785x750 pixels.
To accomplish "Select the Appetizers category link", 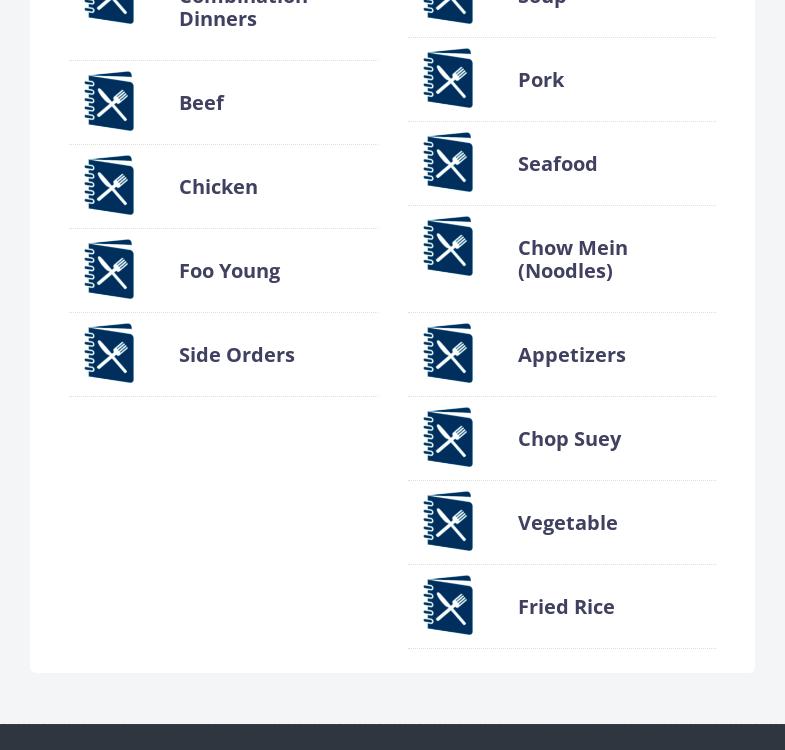I will 572,356.
